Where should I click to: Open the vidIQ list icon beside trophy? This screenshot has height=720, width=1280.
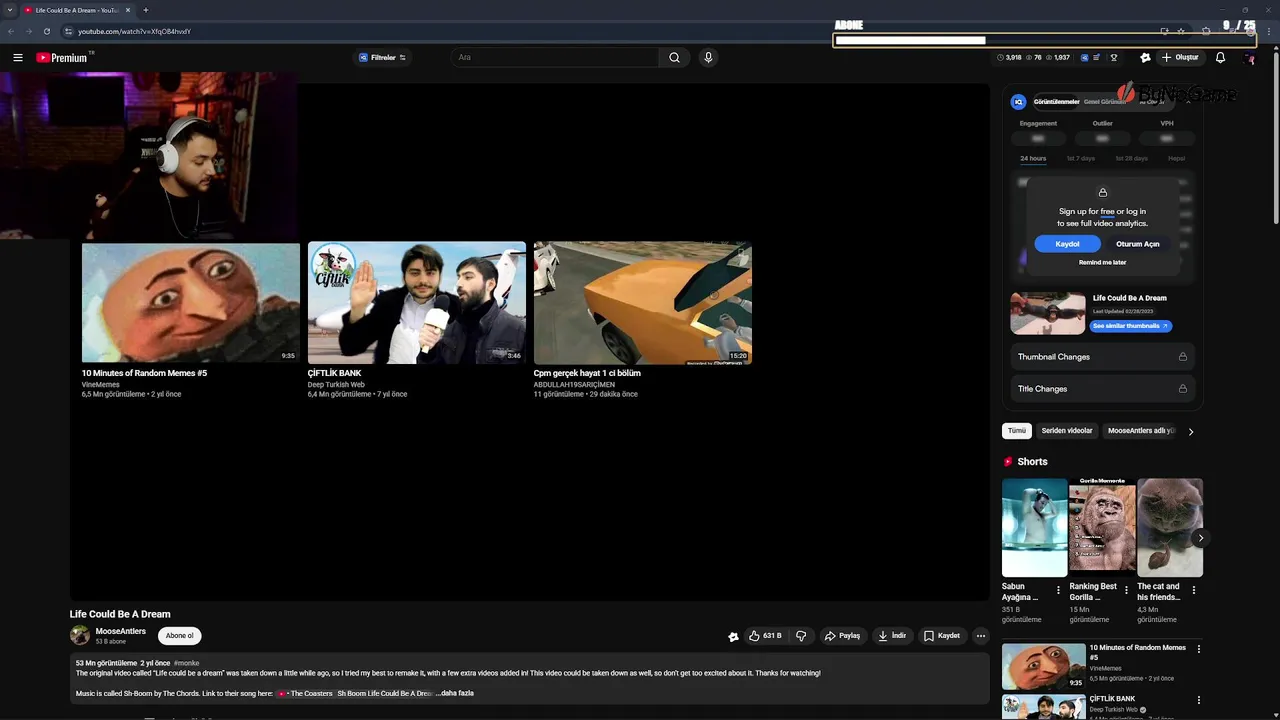coord(1098,58)
